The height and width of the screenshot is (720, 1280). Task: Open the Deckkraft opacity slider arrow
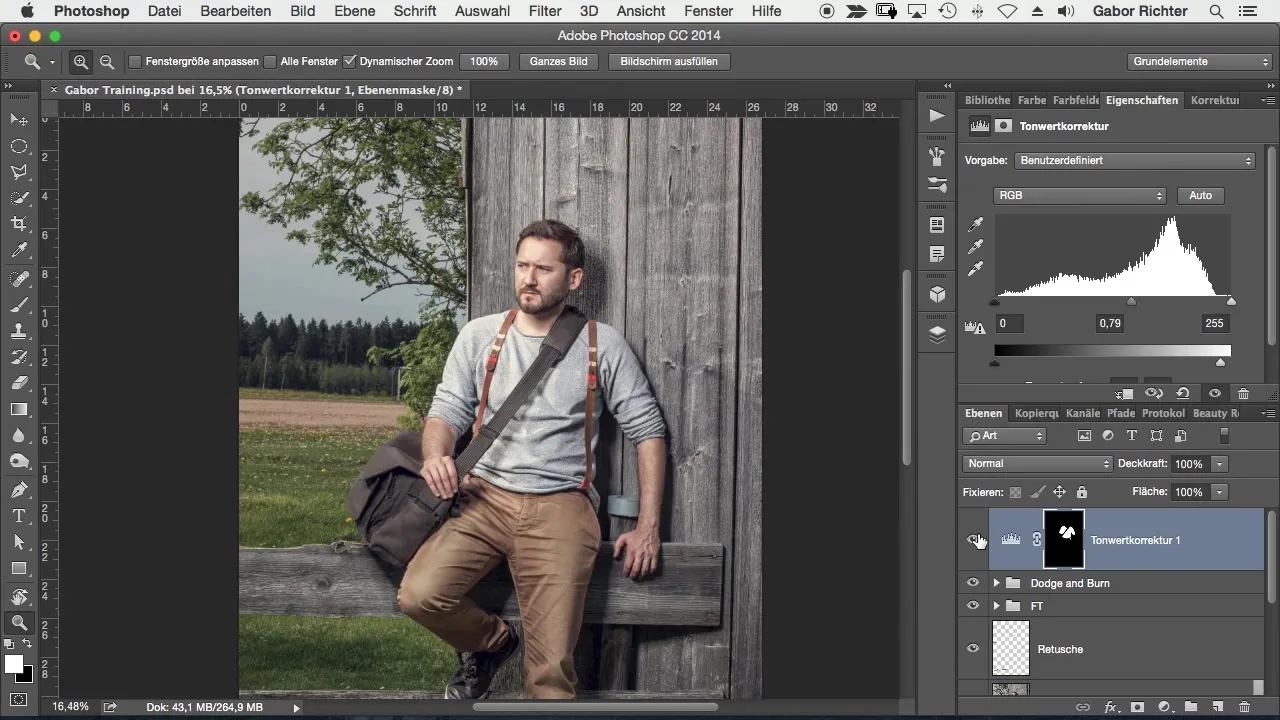pyautogui.click(x=1219, y=464)
